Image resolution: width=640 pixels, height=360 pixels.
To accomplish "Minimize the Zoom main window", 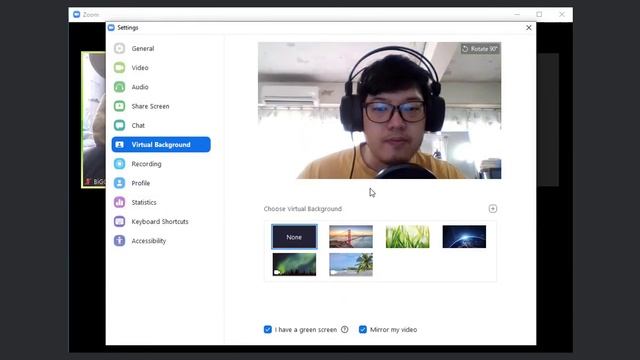I will (517, 14).
